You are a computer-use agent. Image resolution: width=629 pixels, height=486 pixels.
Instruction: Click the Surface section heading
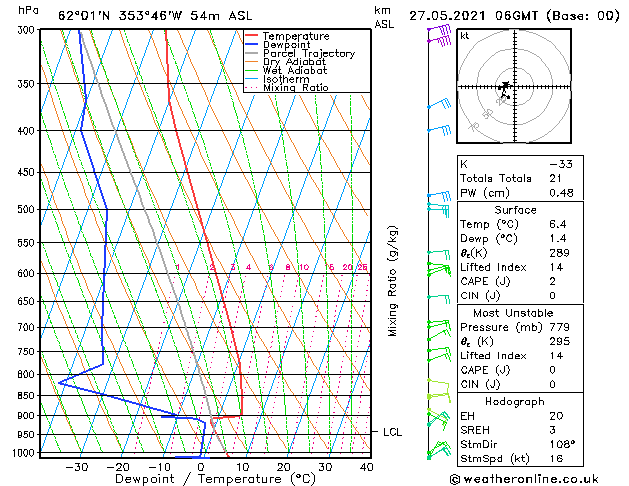pyautogui.click(x=515, y=210)
